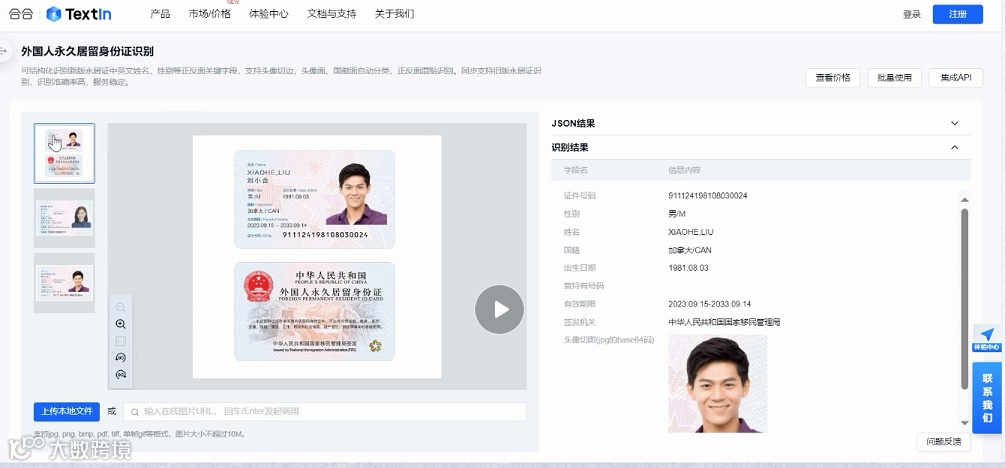This screenshot has width=1006, height=468.
Task: Zoom out the ID card preview
Action: 121,308
